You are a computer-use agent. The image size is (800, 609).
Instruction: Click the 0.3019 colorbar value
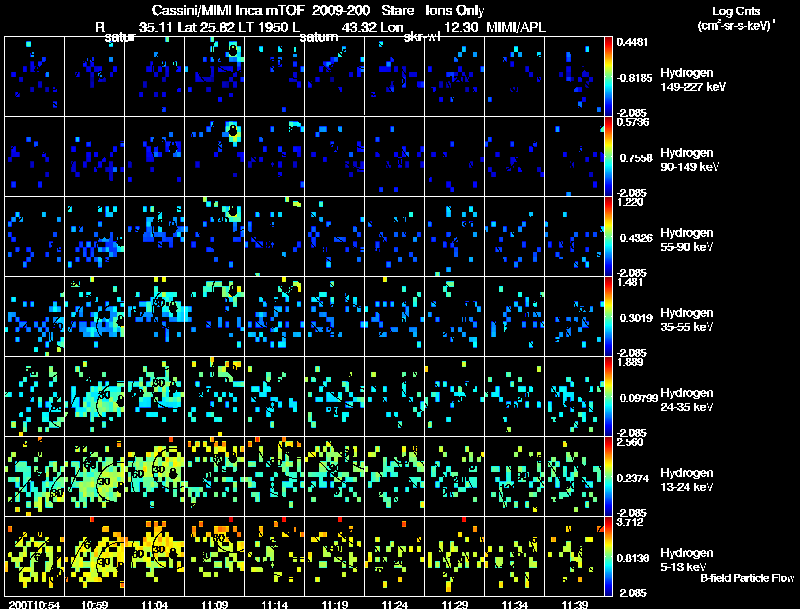(x=636, y=318)
